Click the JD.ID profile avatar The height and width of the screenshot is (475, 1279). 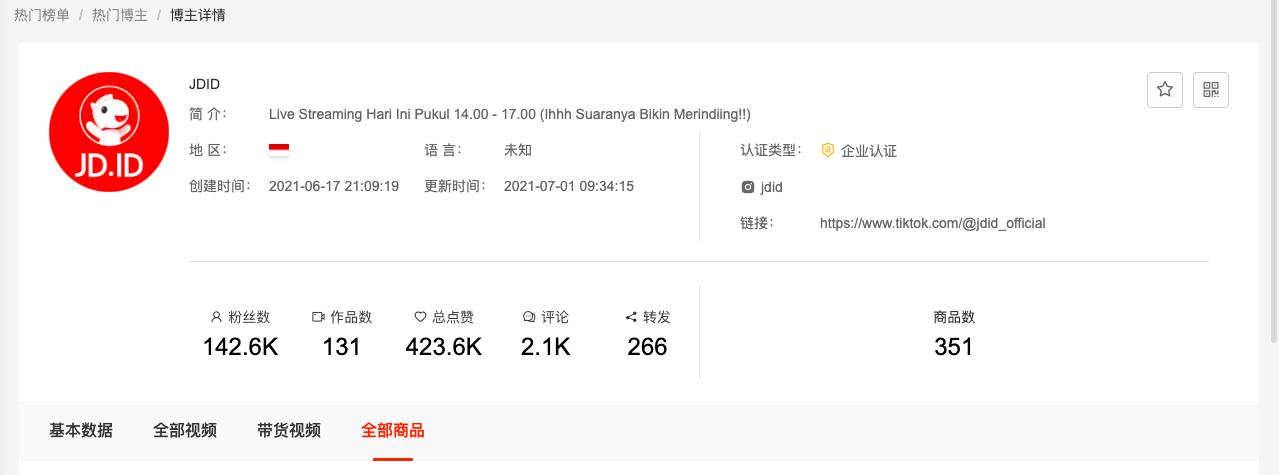click(x=108, y=133)
